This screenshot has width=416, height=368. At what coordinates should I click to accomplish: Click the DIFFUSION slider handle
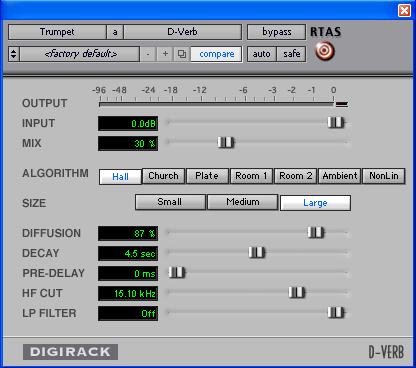(316, 232)
